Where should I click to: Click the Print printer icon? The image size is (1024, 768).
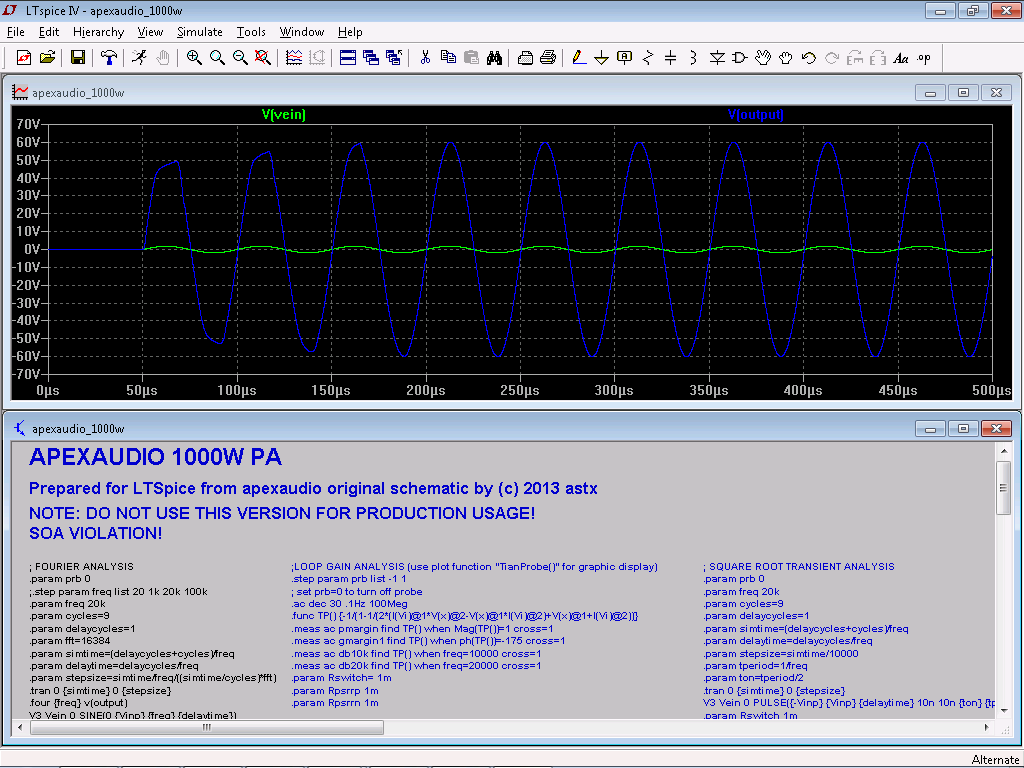(x=548, y=58)
